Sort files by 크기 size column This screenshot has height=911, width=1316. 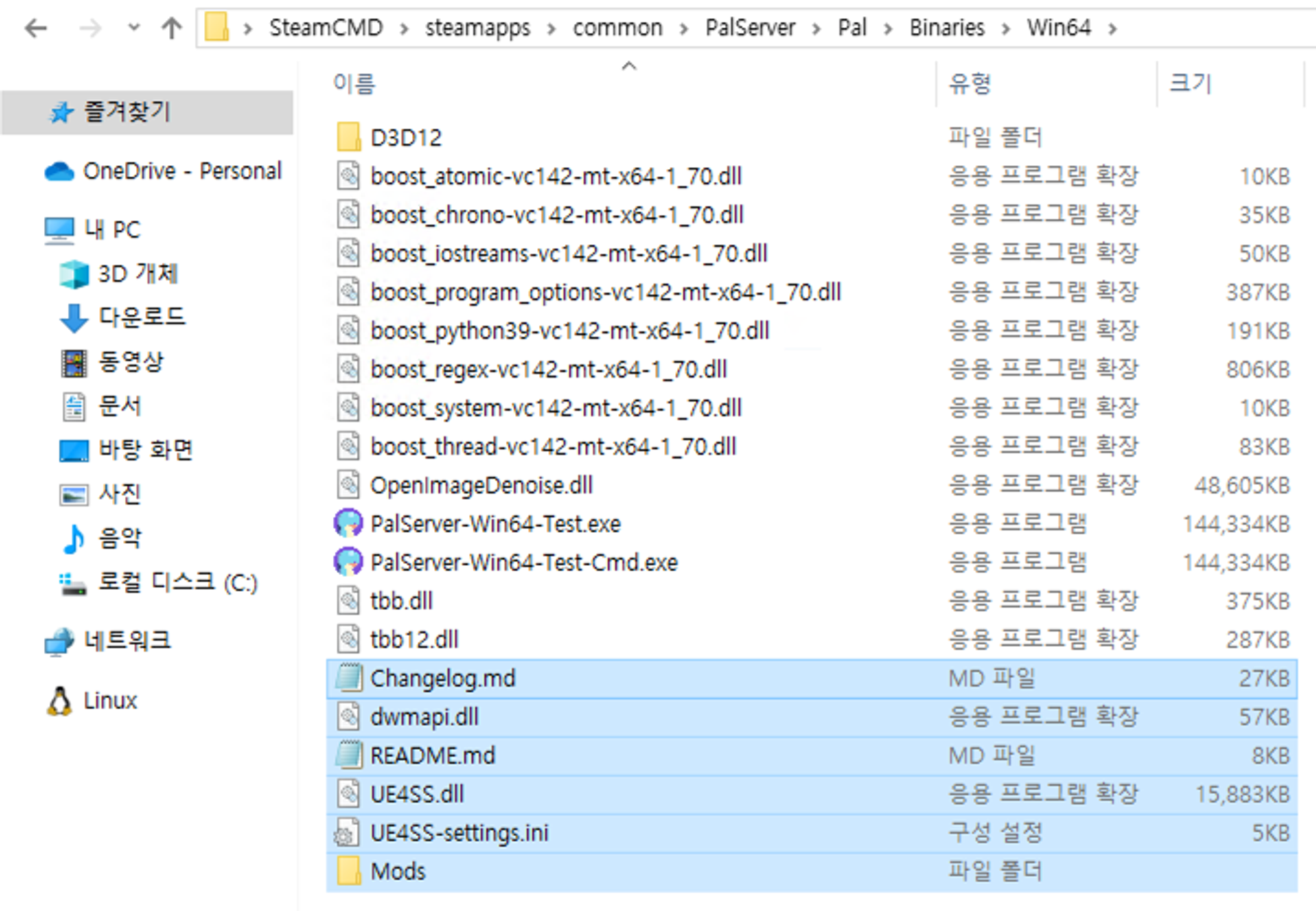pyautogui.click(x=1190, y=84)
